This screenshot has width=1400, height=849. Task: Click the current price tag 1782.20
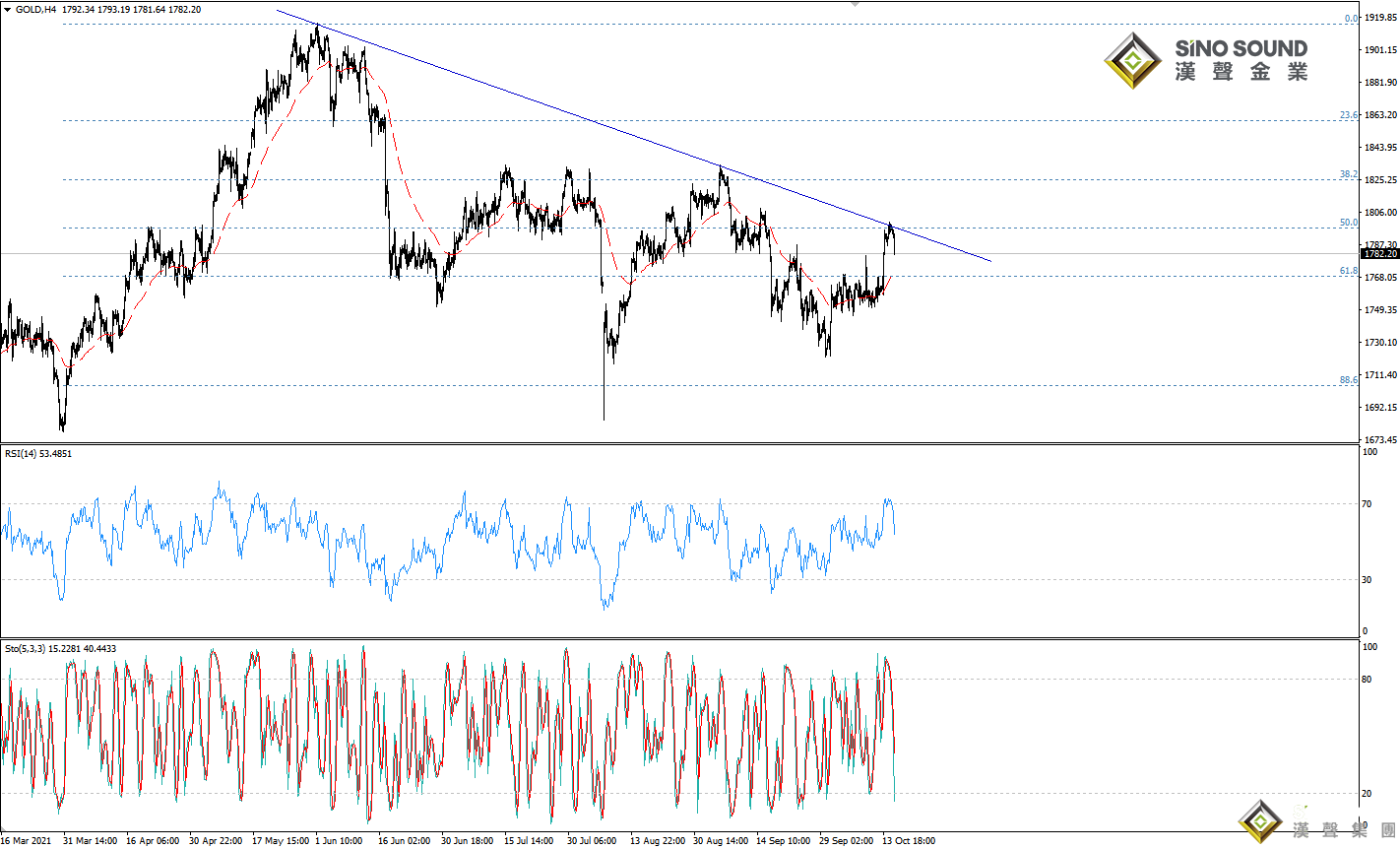tap(1380, 254)
